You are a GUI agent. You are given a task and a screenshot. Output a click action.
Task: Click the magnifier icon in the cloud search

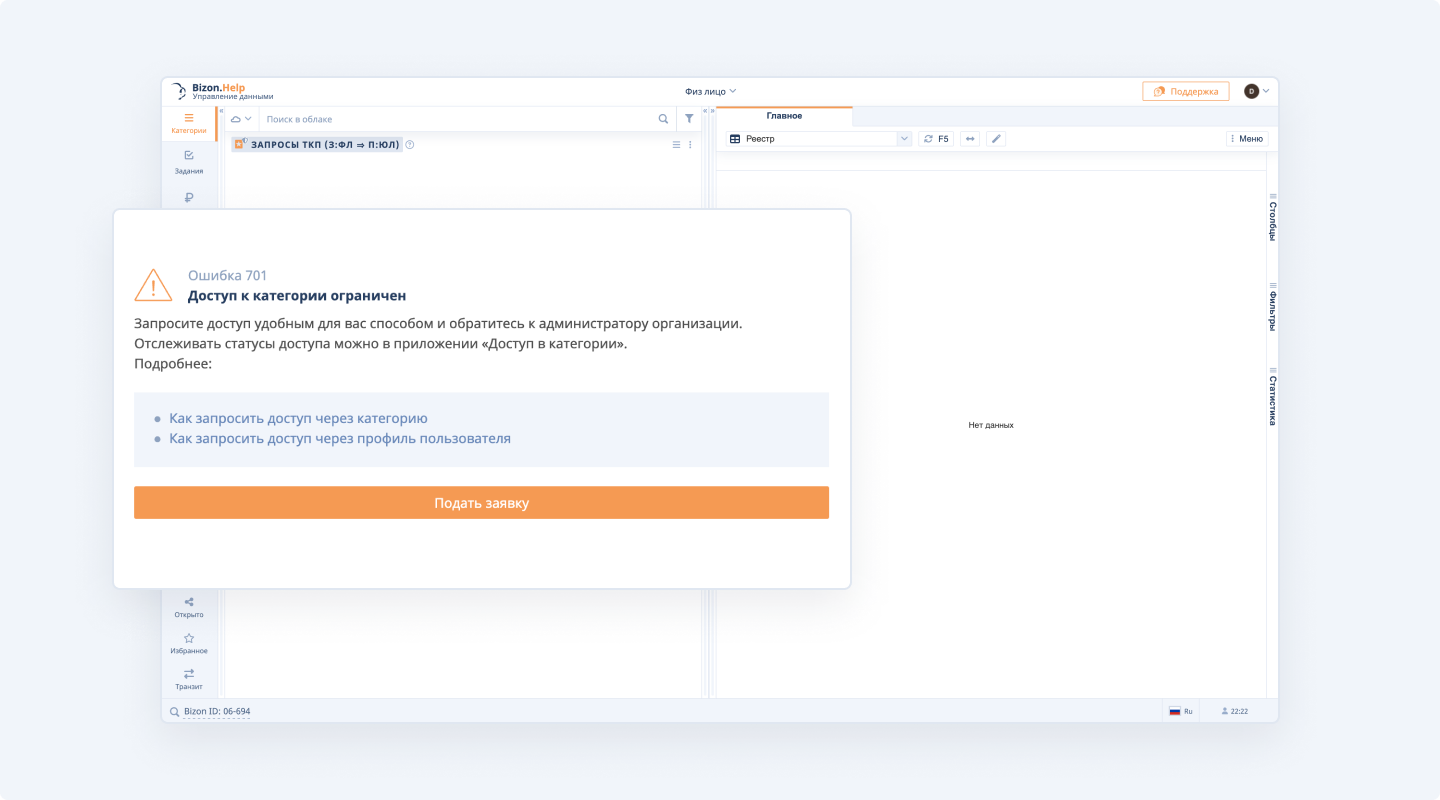(662, 118)
